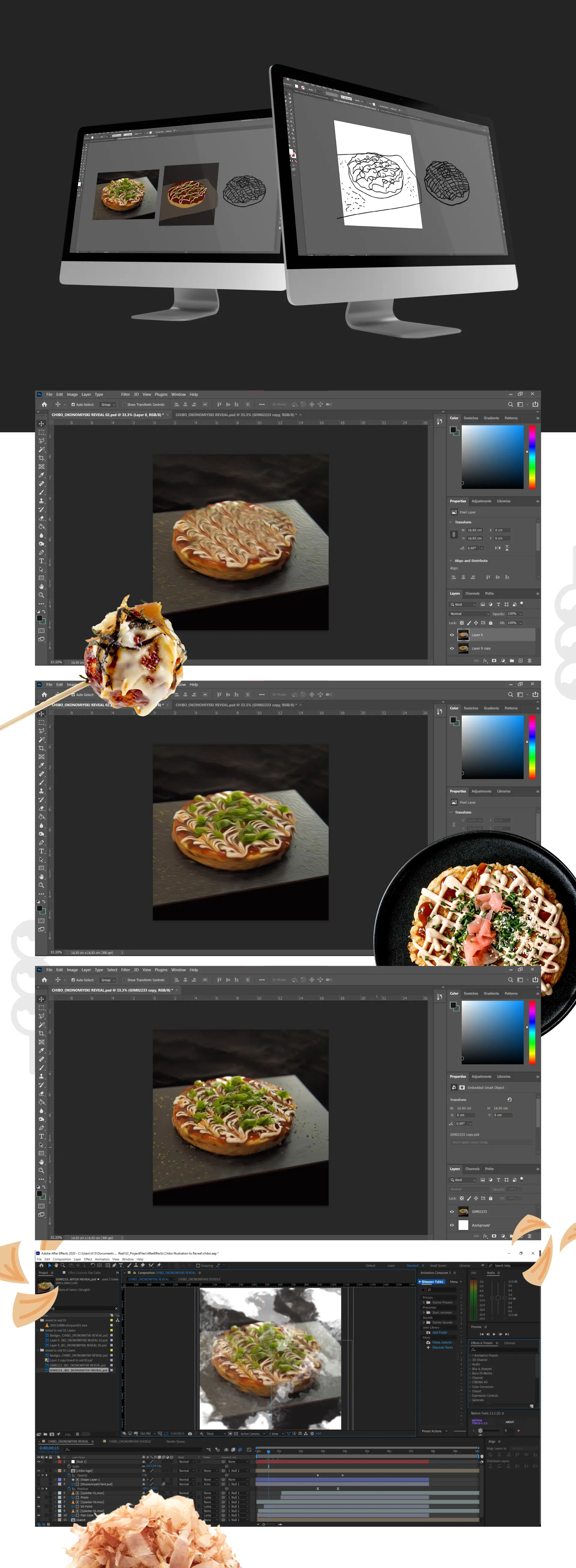Toggle Auto-Select checkbox in top Photoshop window
Screen dimensions: 576x1568
(x=73, y=404)
